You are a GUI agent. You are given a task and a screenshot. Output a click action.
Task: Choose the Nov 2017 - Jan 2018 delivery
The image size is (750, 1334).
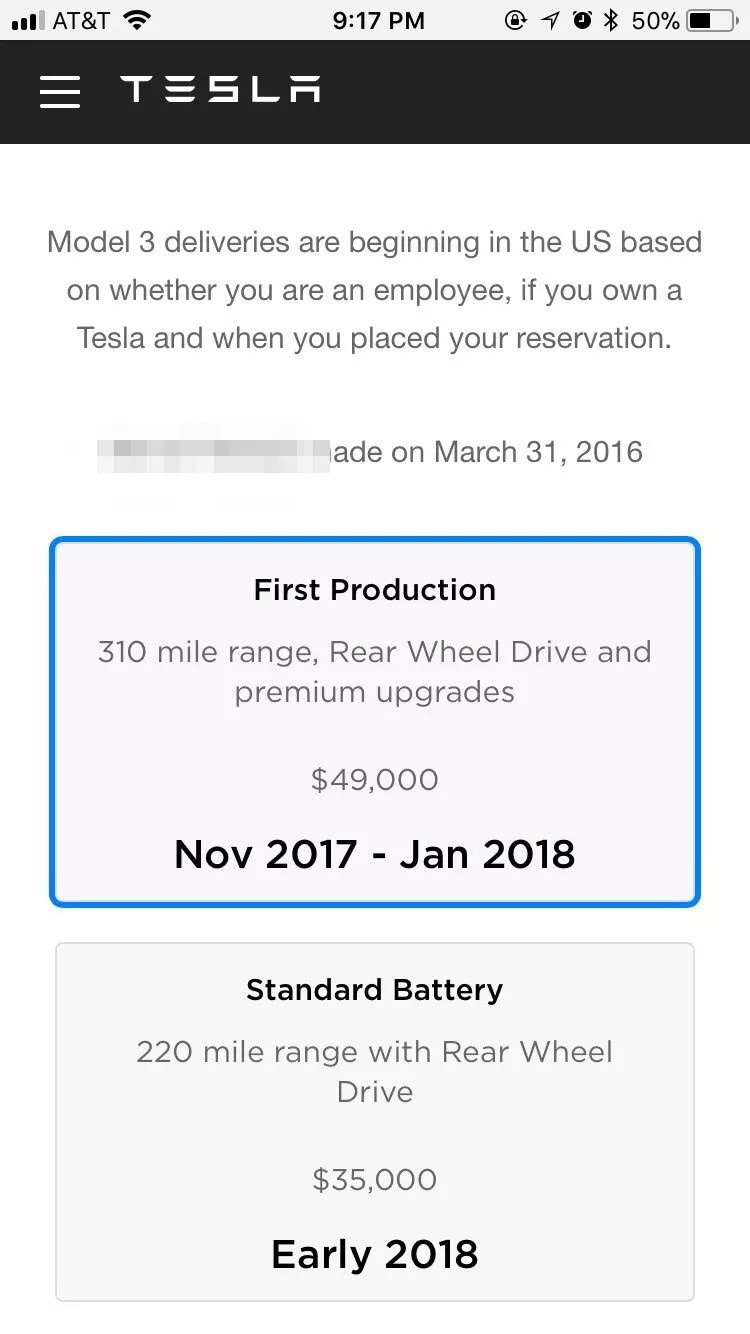click(x=375, y=854)
